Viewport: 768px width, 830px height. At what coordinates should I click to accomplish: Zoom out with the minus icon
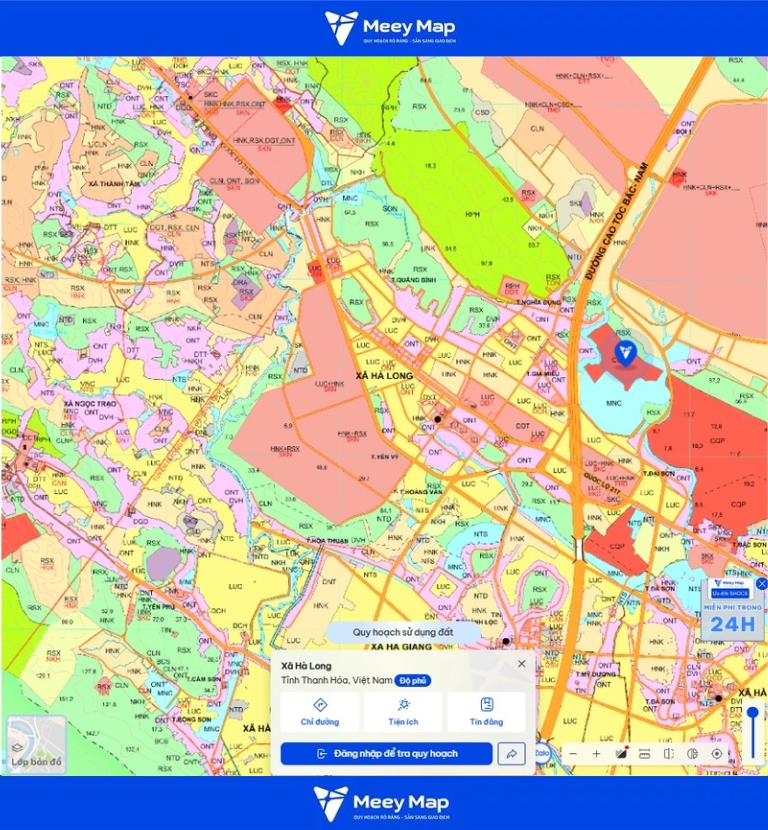(573, 754)
